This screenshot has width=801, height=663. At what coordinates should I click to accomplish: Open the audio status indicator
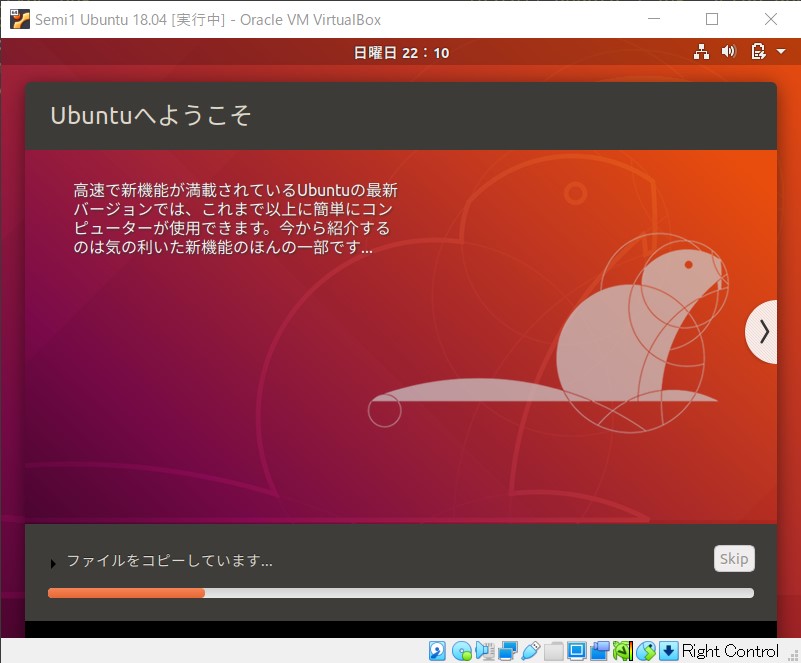(x=485, y=651)
